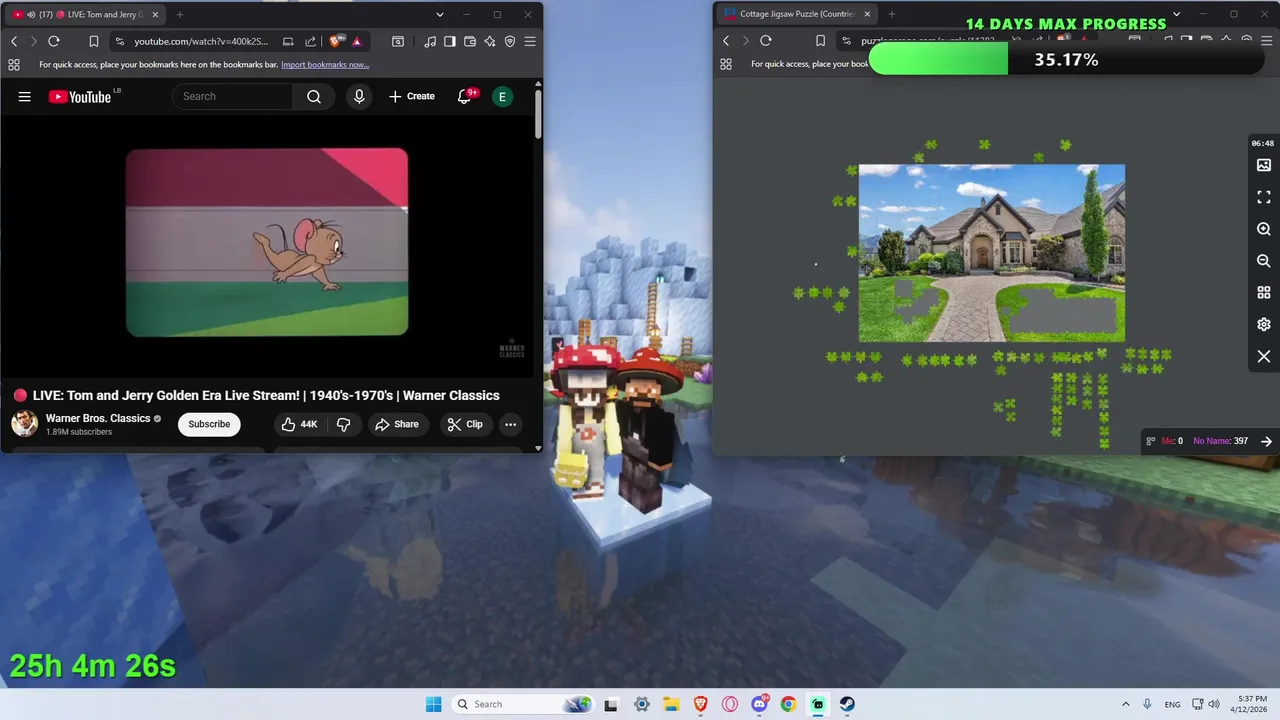The image size is (1280, 720).
Task: Go back in the puzzle browser window
Action: pyautogui.click(x=726, y=41)
